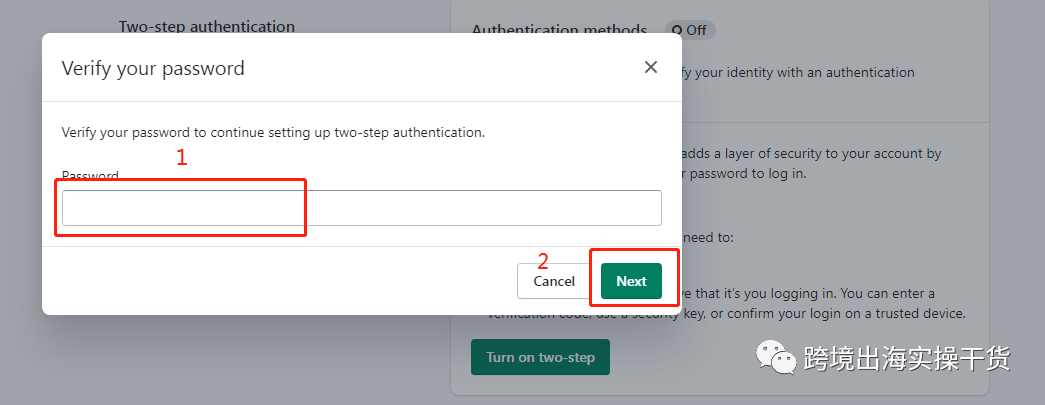
Task: Confirm with the green Next button
Action: tap(631, 281)
